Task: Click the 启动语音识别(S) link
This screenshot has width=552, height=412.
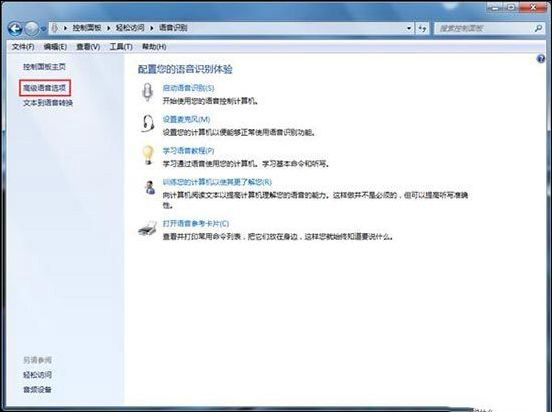Action: [x=188, y=88]
